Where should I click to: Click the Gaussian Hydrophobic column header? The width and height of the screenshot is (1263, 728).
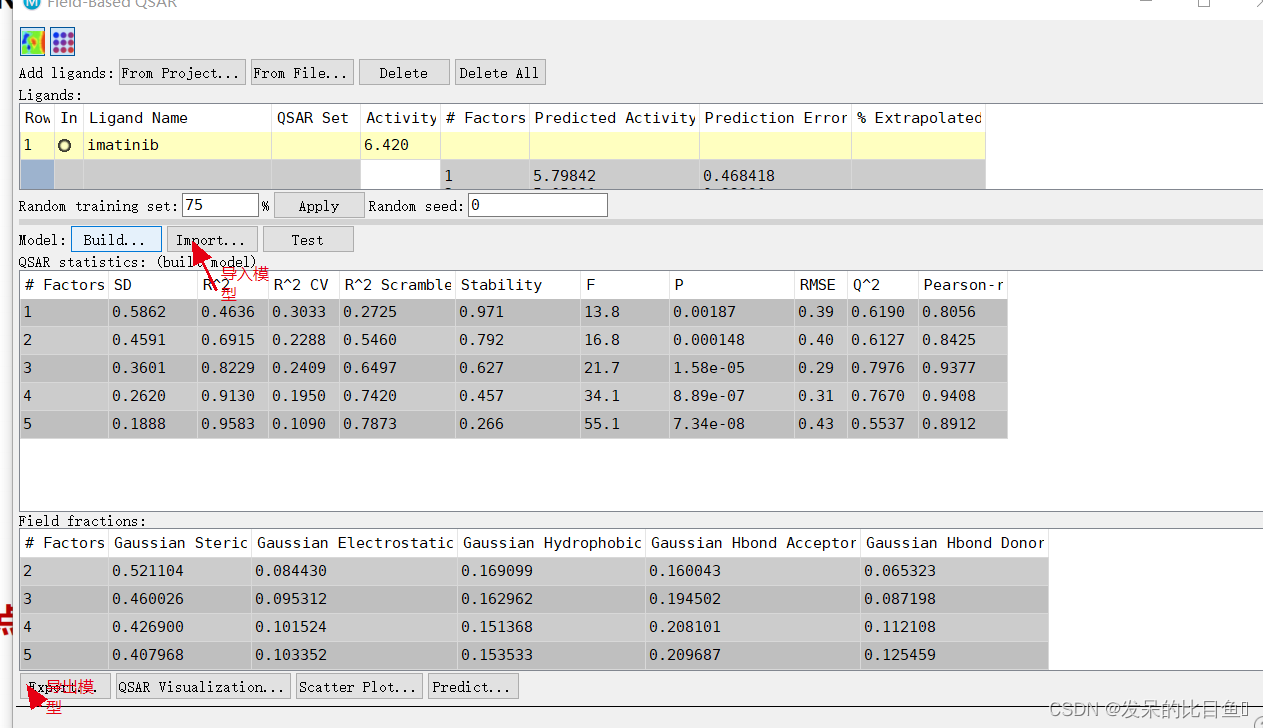tap(551, 543)
